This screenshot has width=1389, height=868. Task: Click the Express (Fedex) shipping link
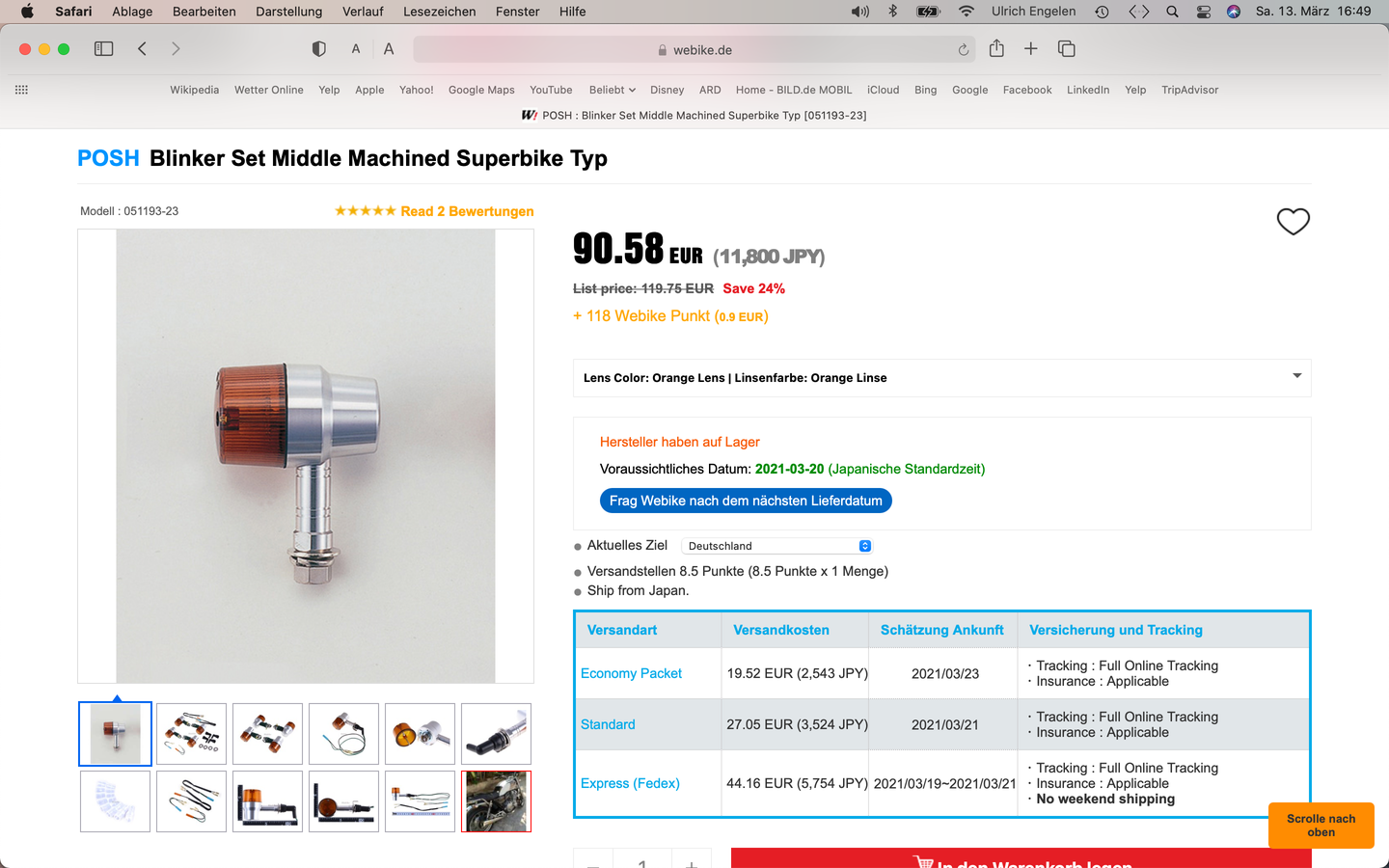click(630, 783)
